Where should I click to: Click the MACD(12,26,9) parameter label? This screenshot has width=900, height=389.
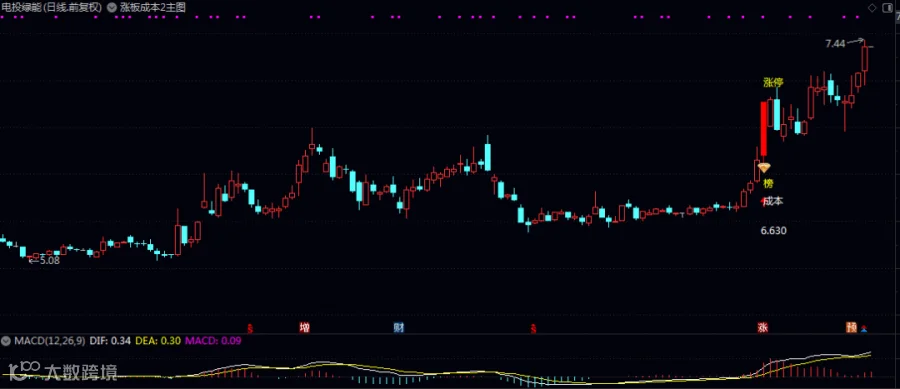pyautogui.click(x=49, y=341)
